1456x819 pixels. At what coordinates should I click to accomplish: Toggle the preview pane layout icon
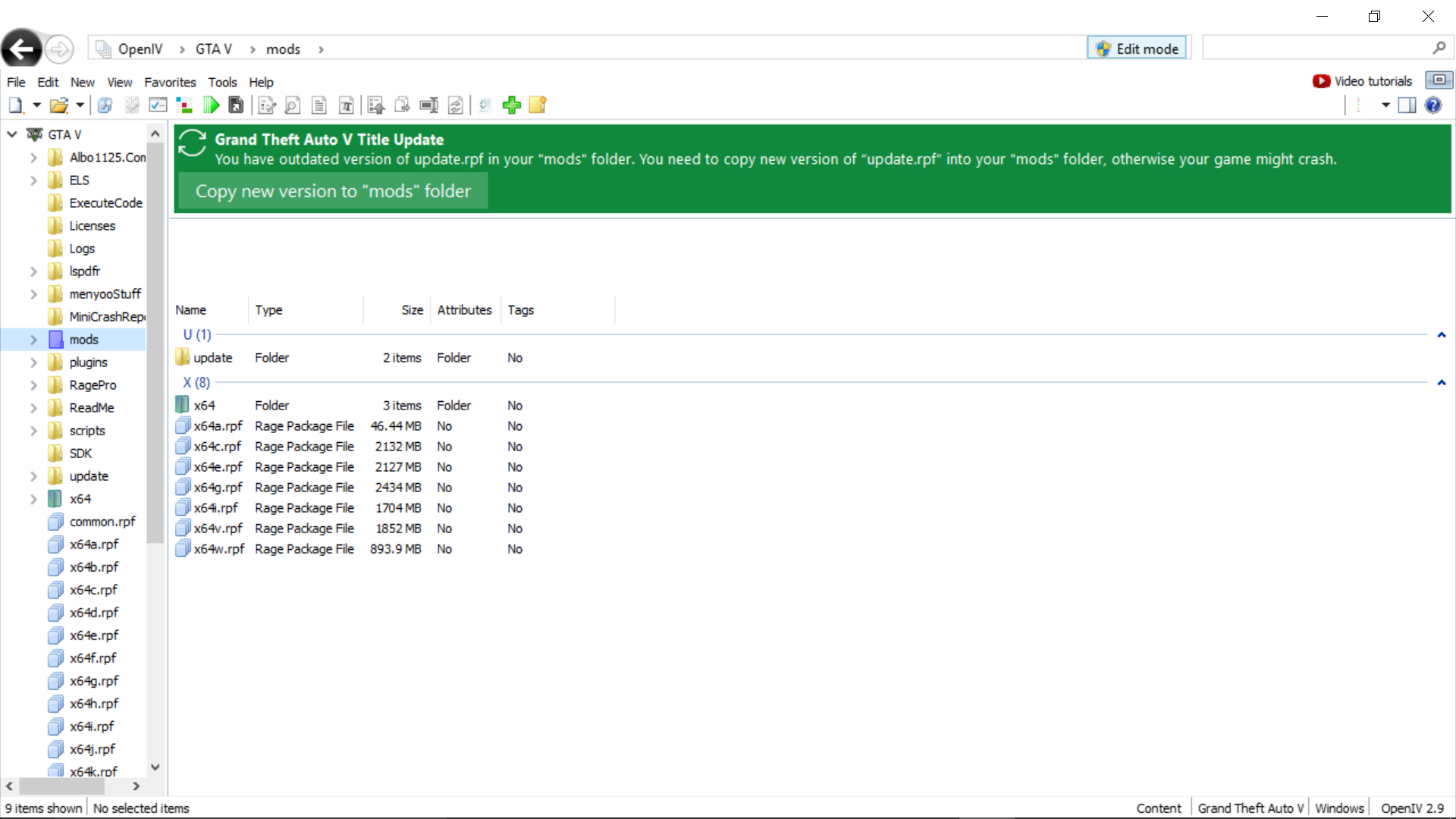click(1407, 105)
